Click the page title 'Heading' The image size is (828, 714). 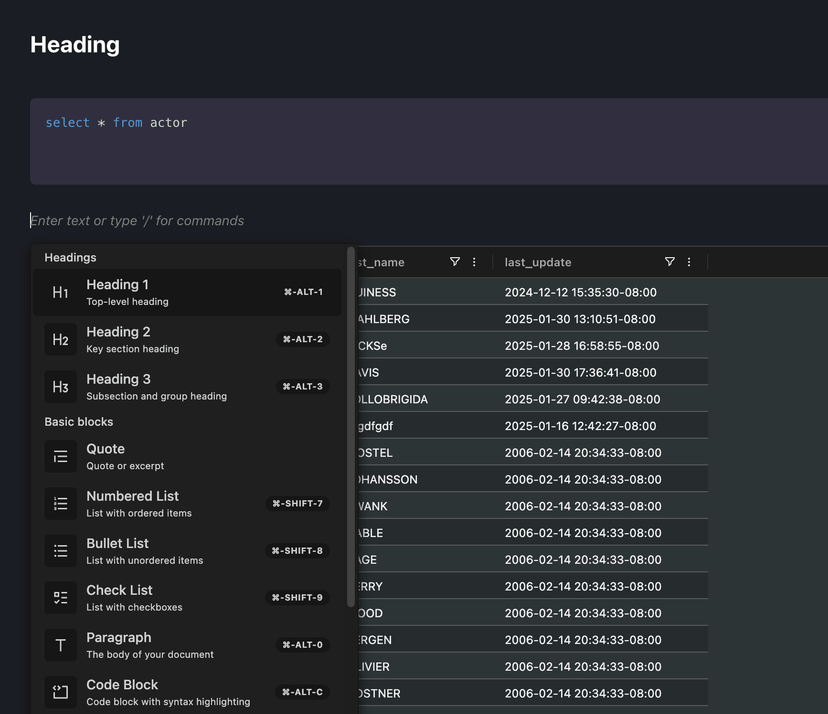(x=75, y=45)
